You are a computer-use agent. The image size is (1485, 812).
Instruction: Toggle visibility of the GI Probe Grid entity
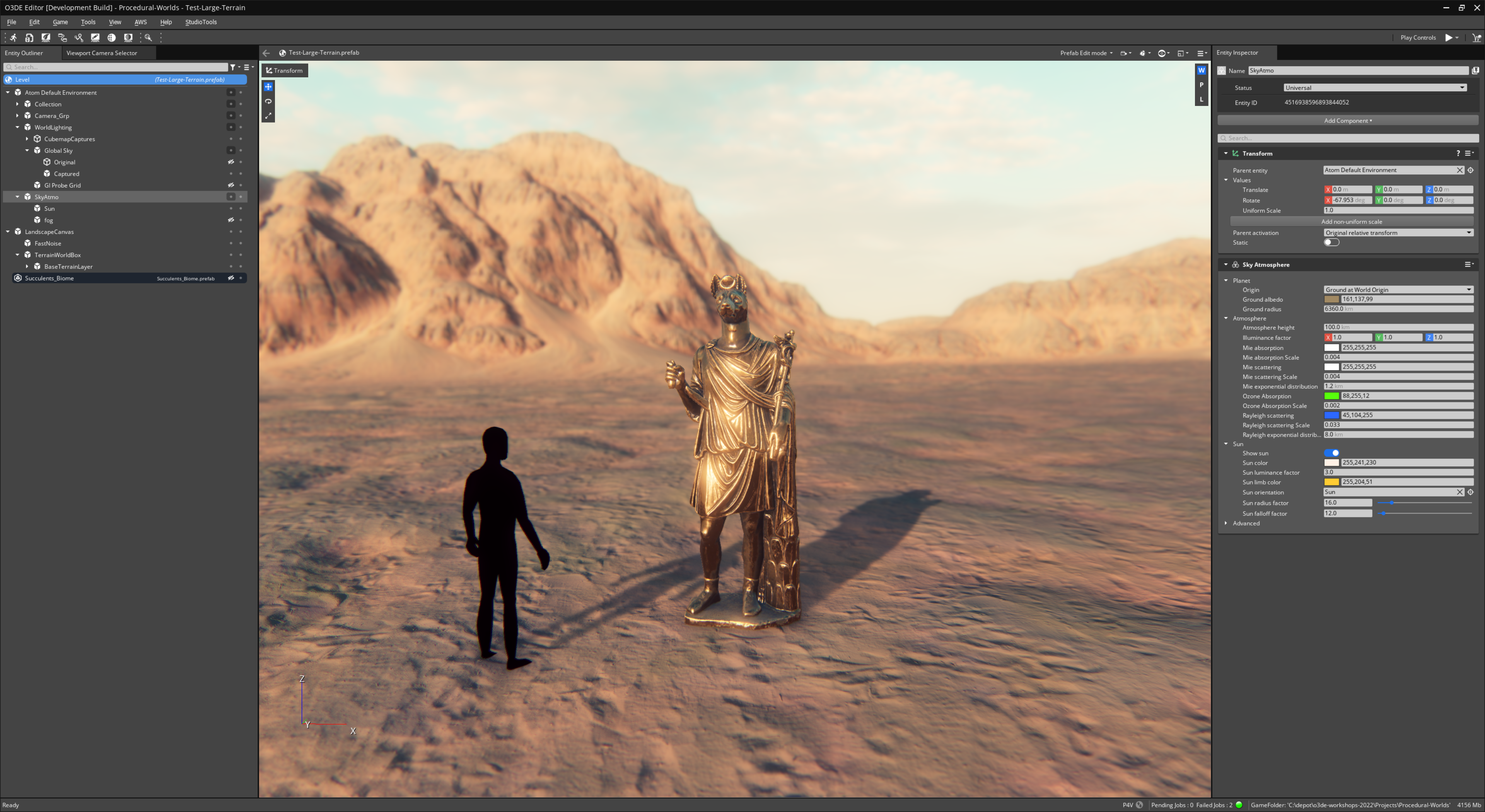pyautogui.click(x=230, y=185)
